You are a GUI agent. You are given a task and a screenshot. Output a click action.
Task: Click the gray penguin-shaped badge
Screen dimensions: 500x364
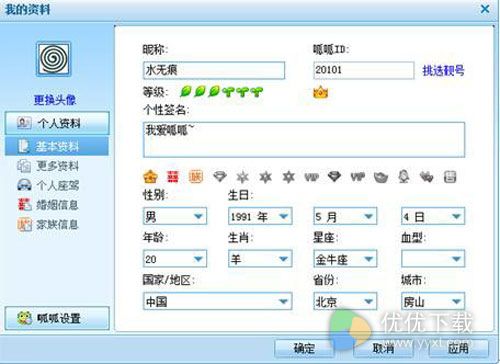[x=404, y=176]
